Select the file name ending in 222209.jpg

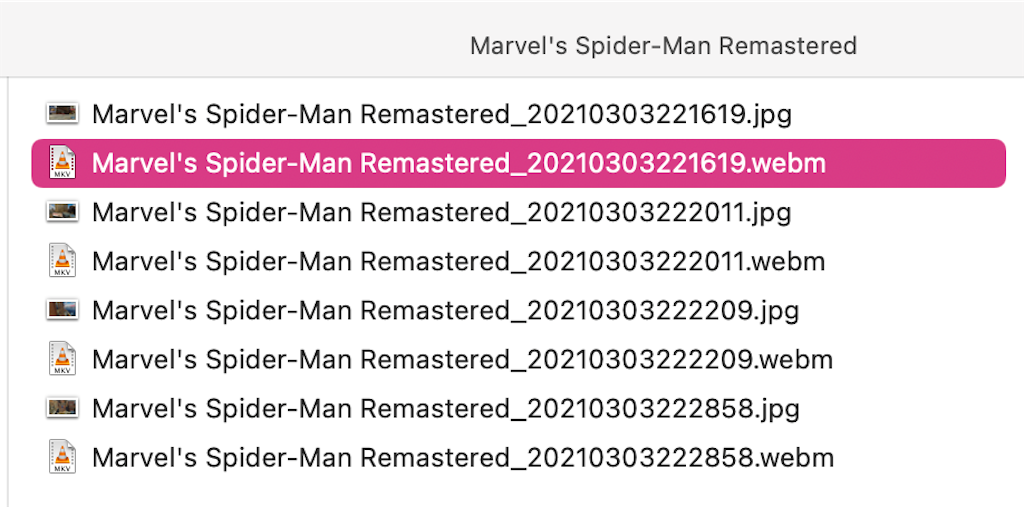click(x=445, y=310)
